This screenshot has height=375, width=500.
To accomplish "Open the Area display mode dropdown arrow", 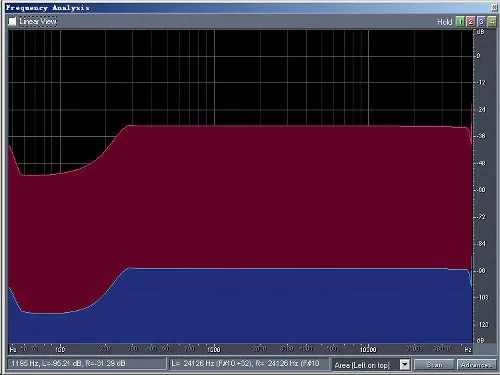I will click(405, 365).
